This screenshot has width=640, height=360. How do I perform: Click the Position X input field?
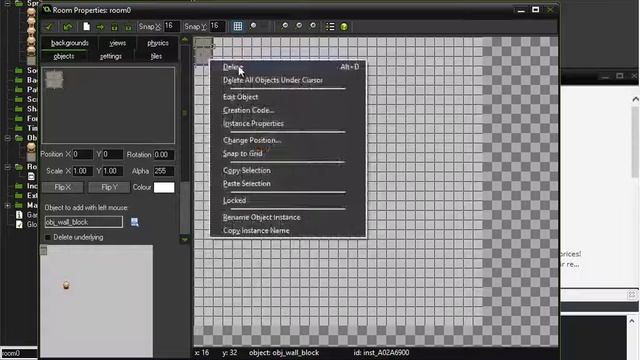coord(82,155)
